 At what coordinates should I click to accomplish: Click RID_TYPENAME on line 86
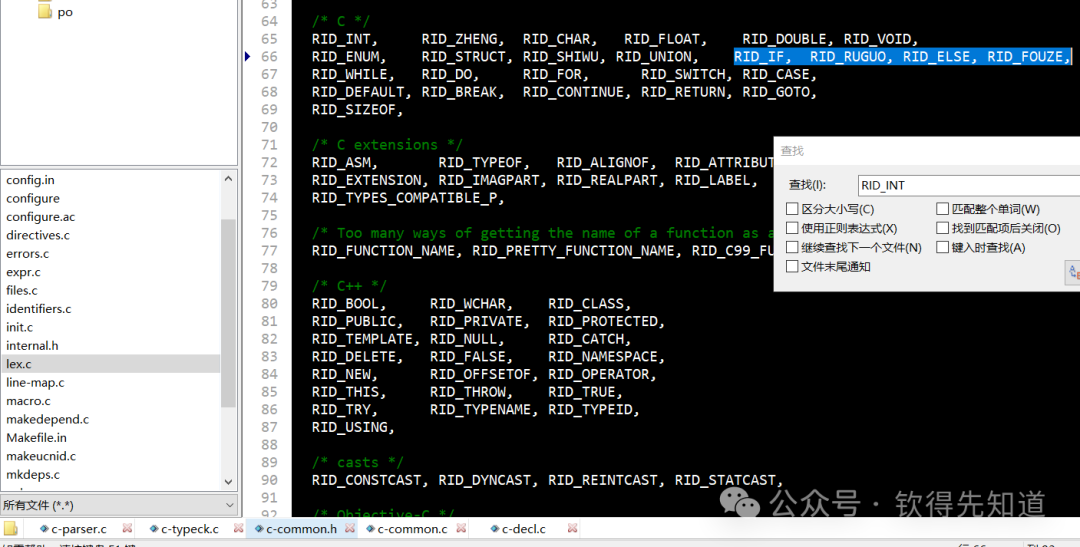point(481,410)
